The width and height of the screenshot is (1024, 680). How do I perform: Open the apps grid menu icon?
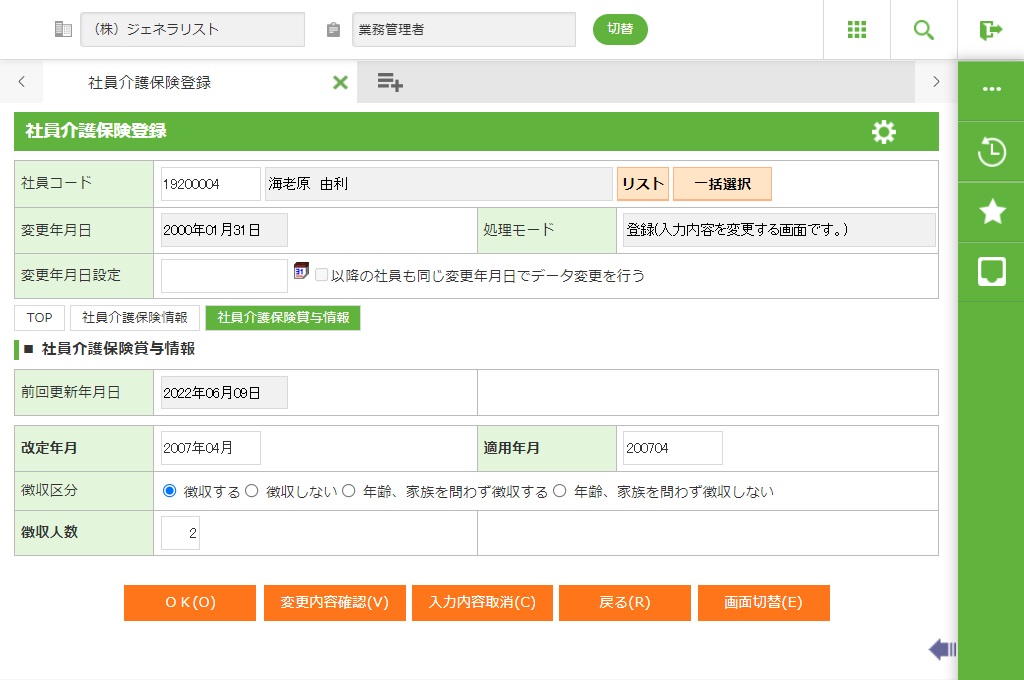[856, 30]
